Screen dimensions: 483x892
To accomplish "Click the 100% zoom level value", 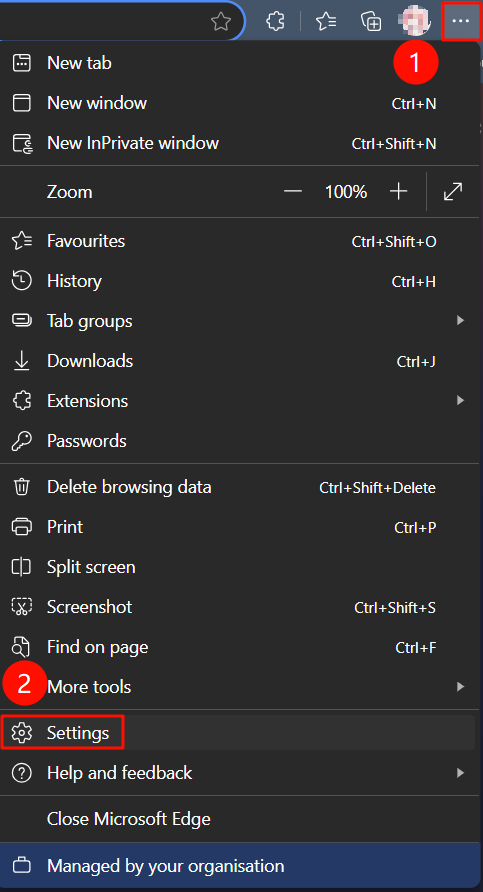I will (x=346, y=192).
